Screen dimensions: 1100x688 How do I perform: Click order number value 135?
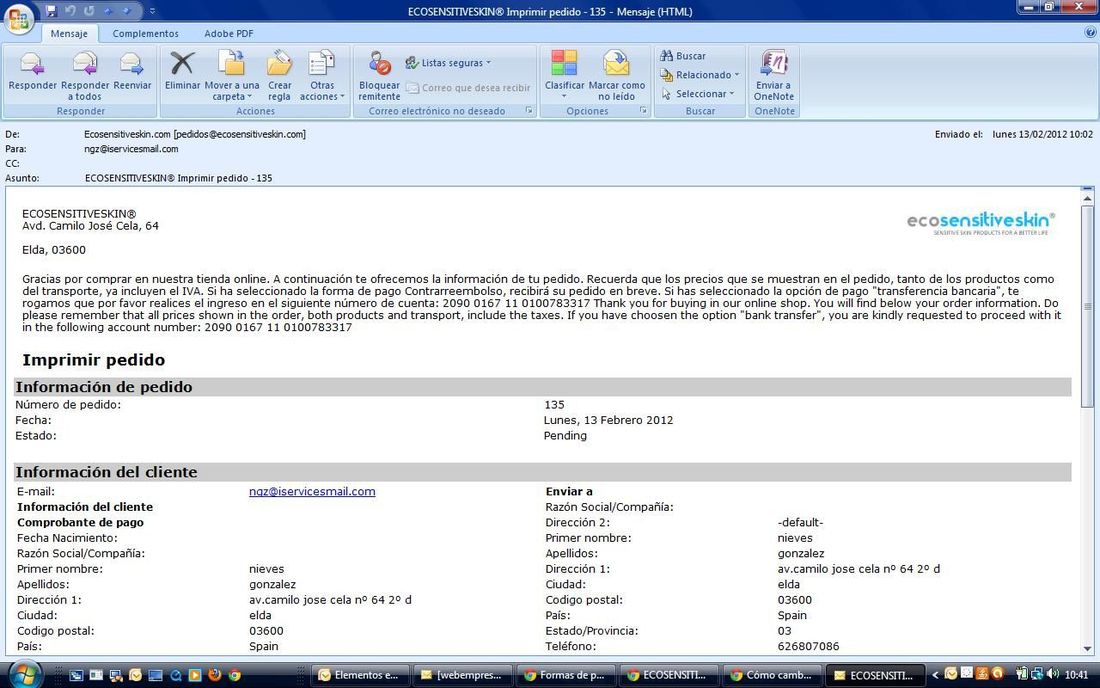click(x=554, y=405)
